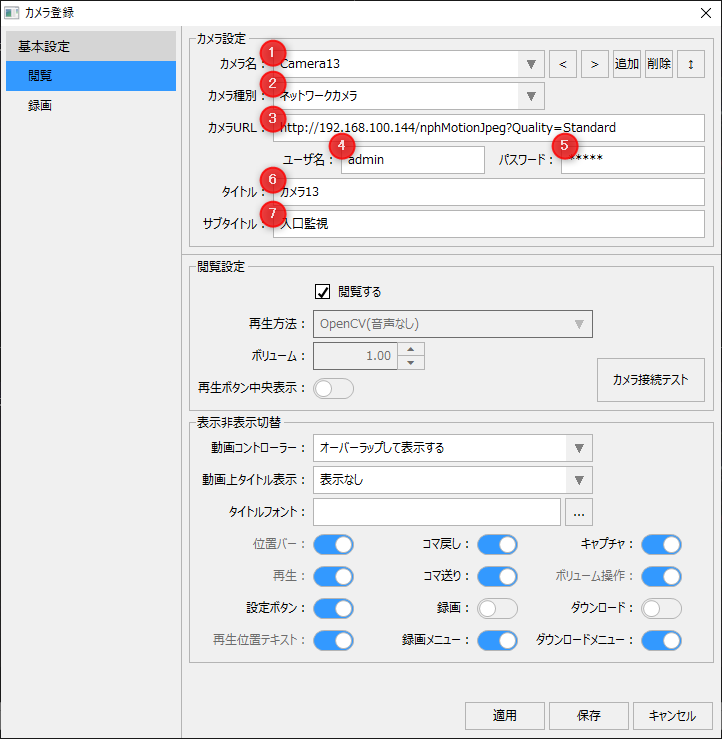Uncheck the 閲覧する checkbox

[x=322, y=292]
